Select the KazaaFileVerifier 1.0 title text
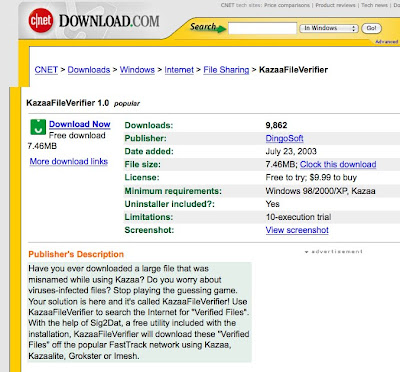400x372 pixels. tap(68, 103)
